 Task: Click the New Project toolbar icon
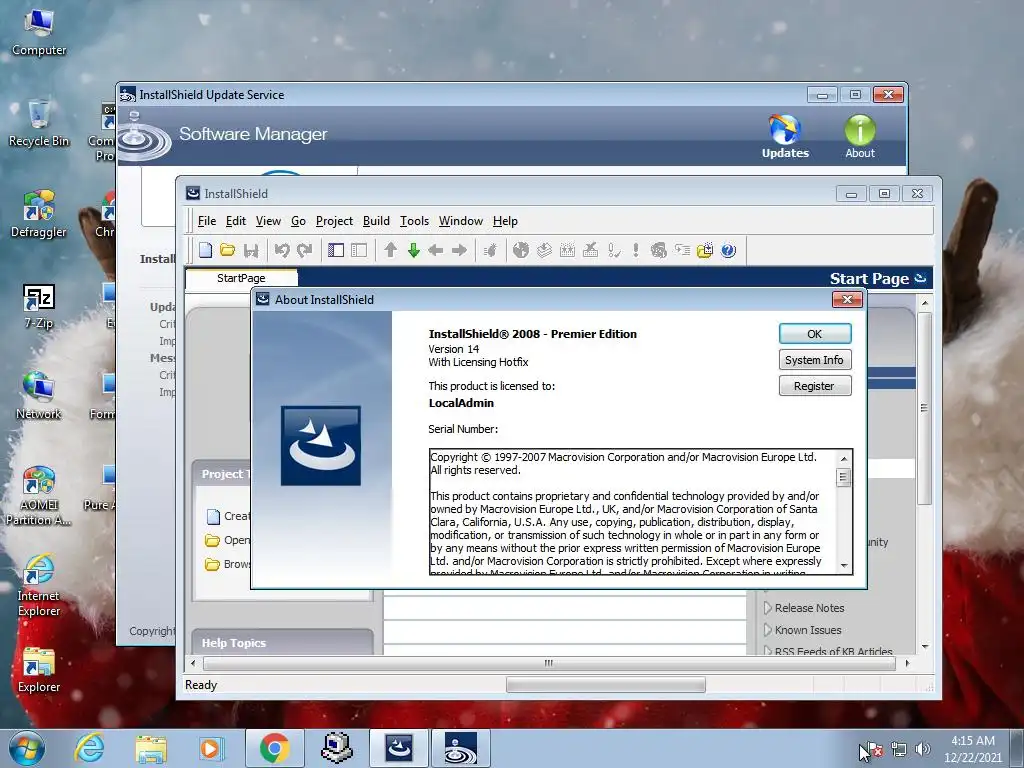pyautogui.click(x=206, y=250)
